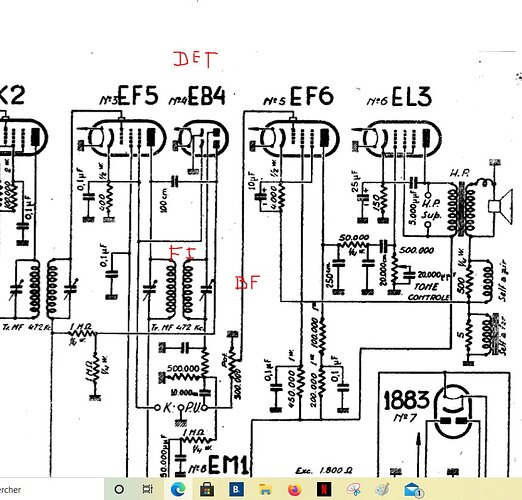This screenshot has width=522, height=500.
Task: Click the red FI annotation
Action: coord(182,253)
